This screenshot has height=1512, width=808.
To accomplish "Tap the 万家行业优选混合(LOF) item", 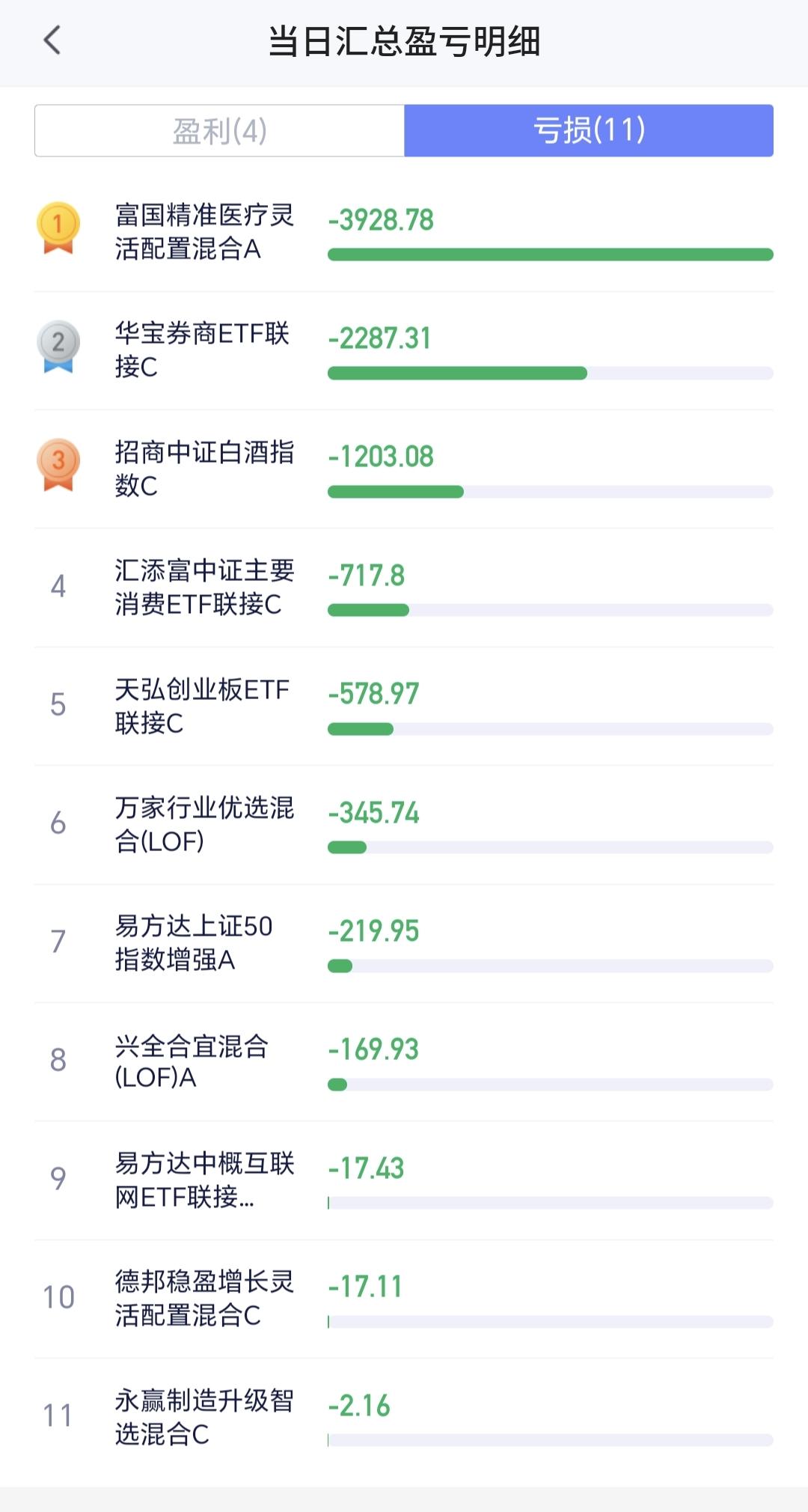I will (203, 824).
